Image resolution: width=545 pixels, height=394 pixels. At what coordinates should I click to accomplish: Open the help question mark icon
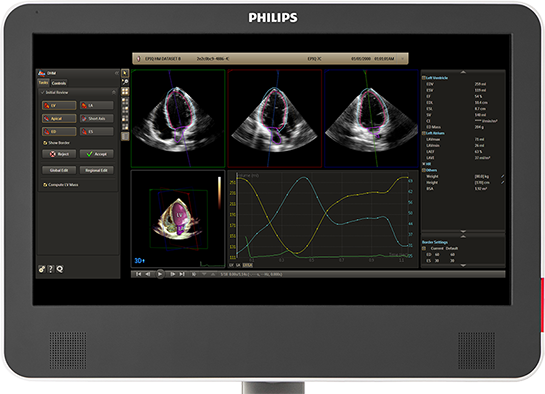(51, 269)
